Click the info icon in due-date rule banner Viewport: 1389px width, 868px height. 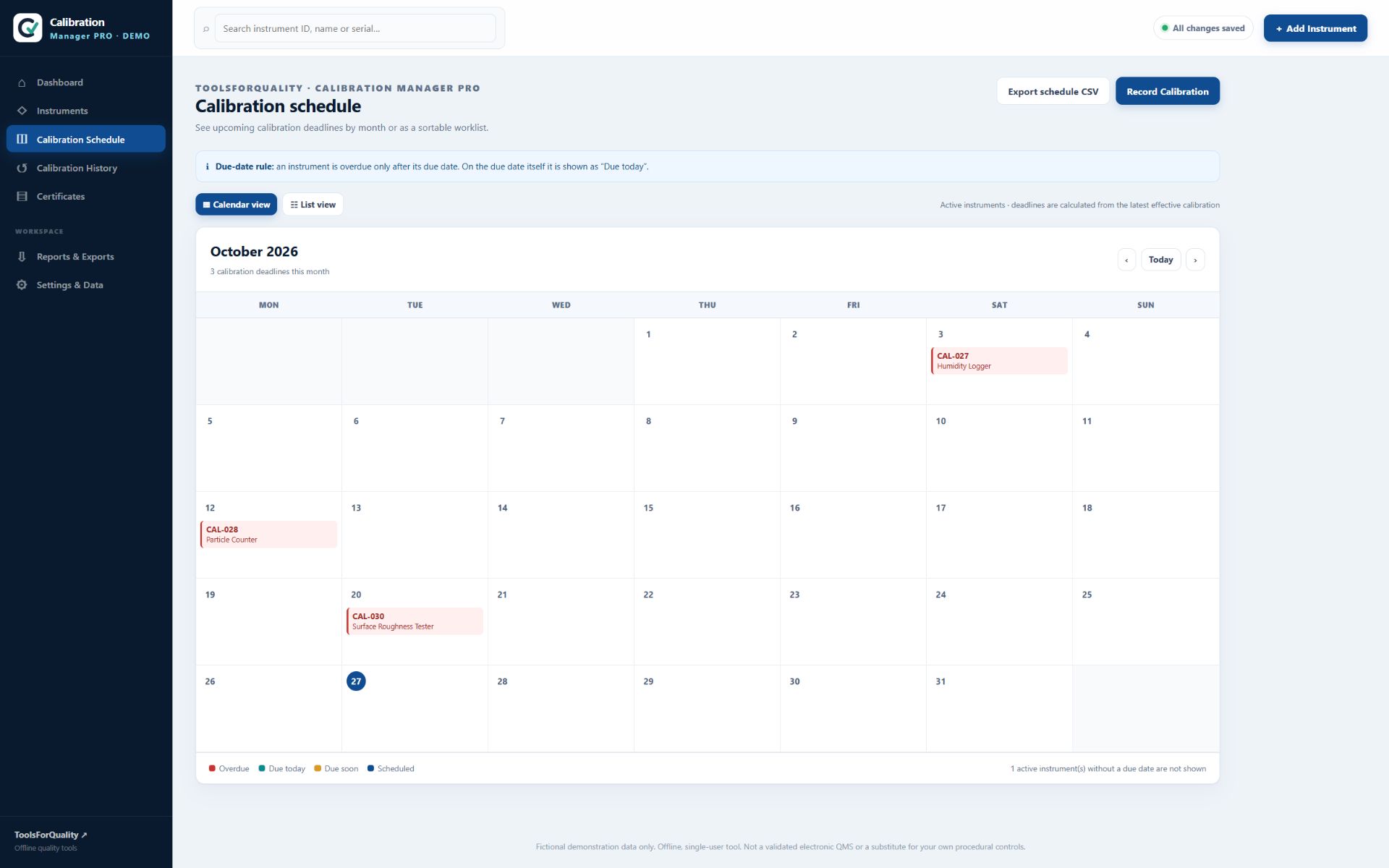208,166
